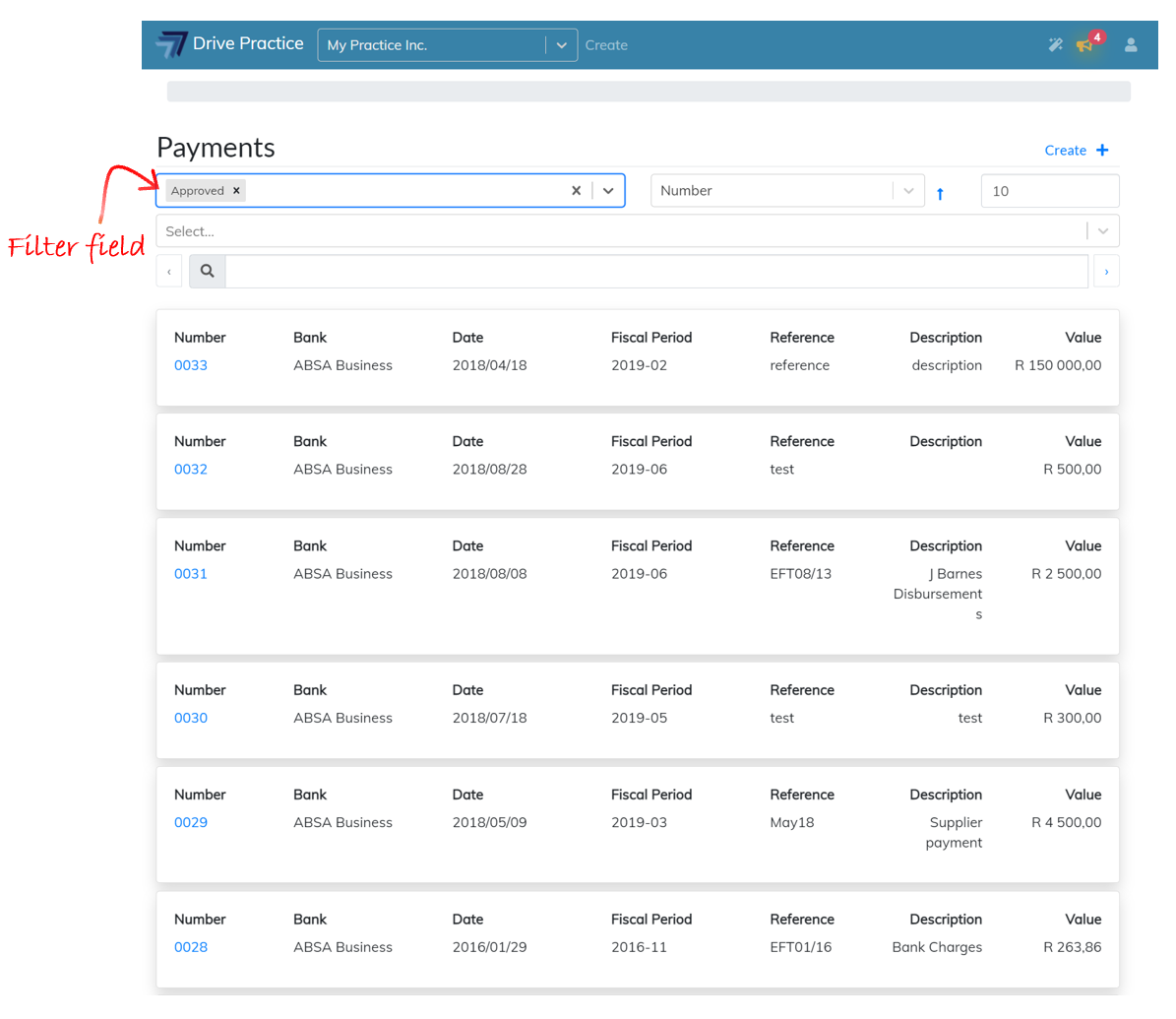
Task: Open payment number 0033
Action: click(x=191, y=365)
